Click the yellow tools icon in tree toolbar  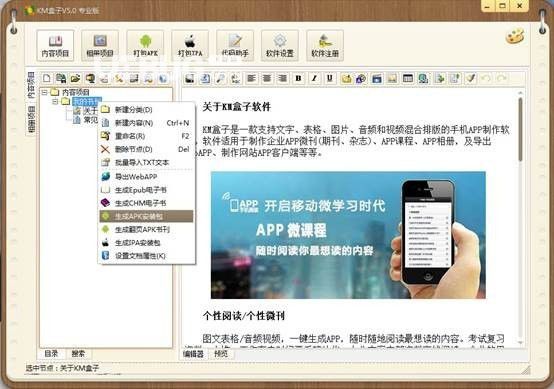pyautogui.click(x=119, y=78)
